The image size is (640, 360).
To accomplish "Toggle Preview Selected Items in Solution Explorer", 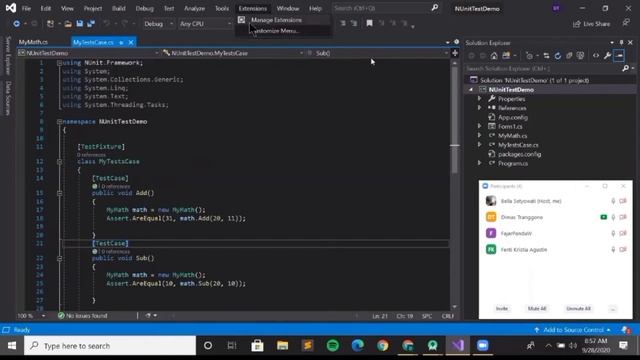I will tap(619, 56).
